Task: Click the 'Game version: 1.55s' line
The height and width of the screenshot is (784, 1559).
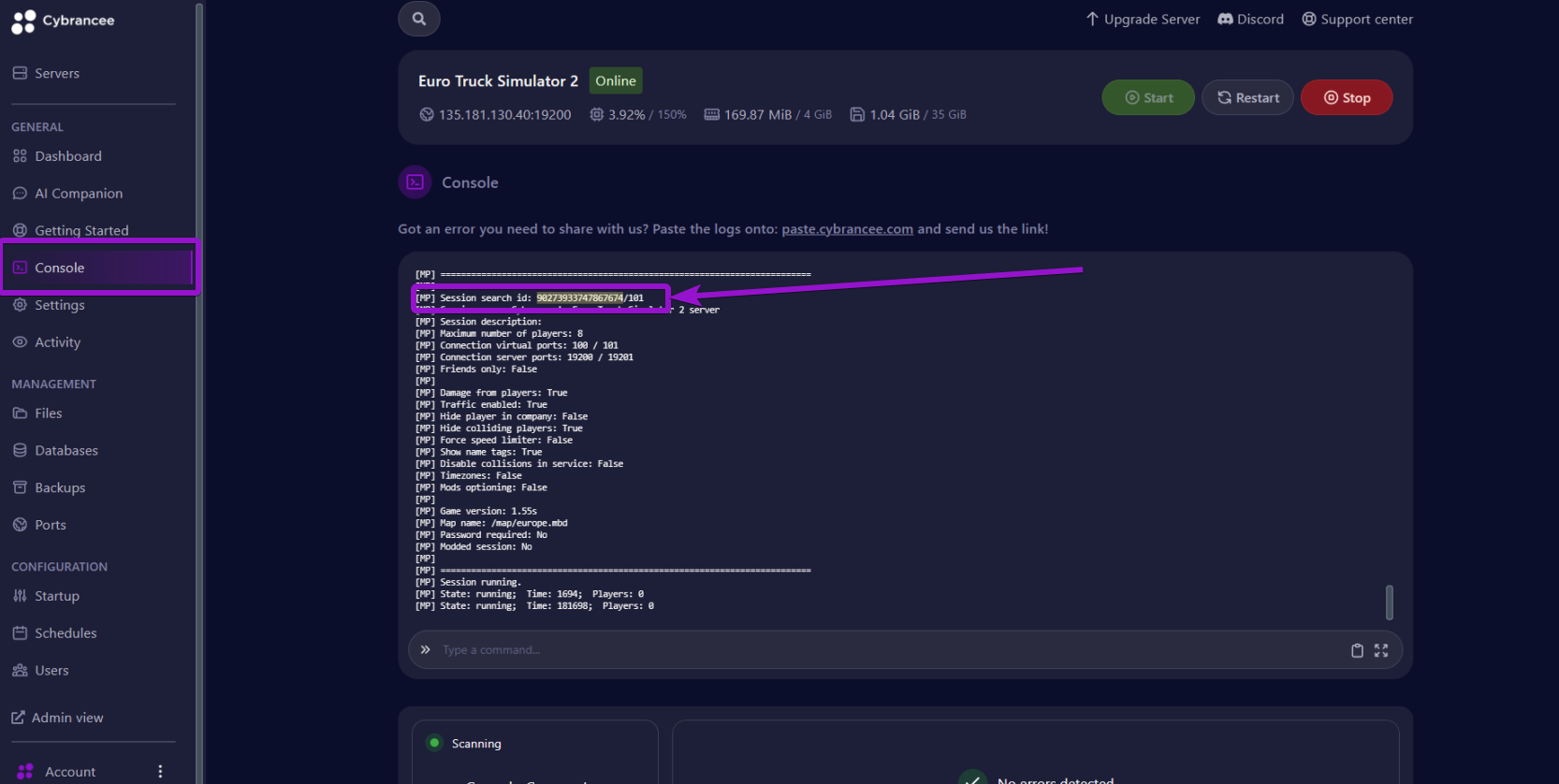Action: click(x=476, y=512)
